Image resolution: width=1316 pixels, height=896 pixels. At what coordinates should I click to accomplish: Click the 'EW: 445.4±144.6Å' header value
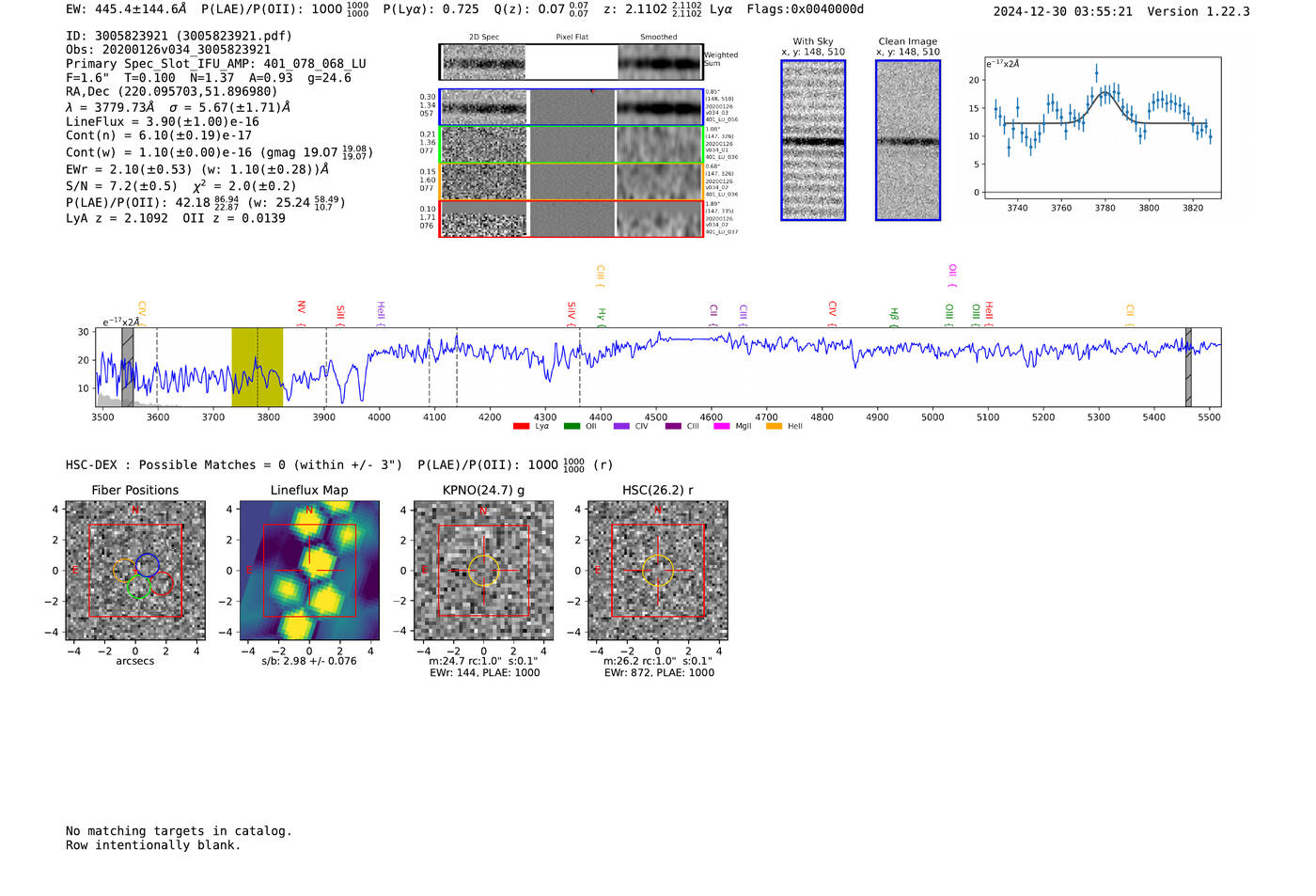(126, 9)
